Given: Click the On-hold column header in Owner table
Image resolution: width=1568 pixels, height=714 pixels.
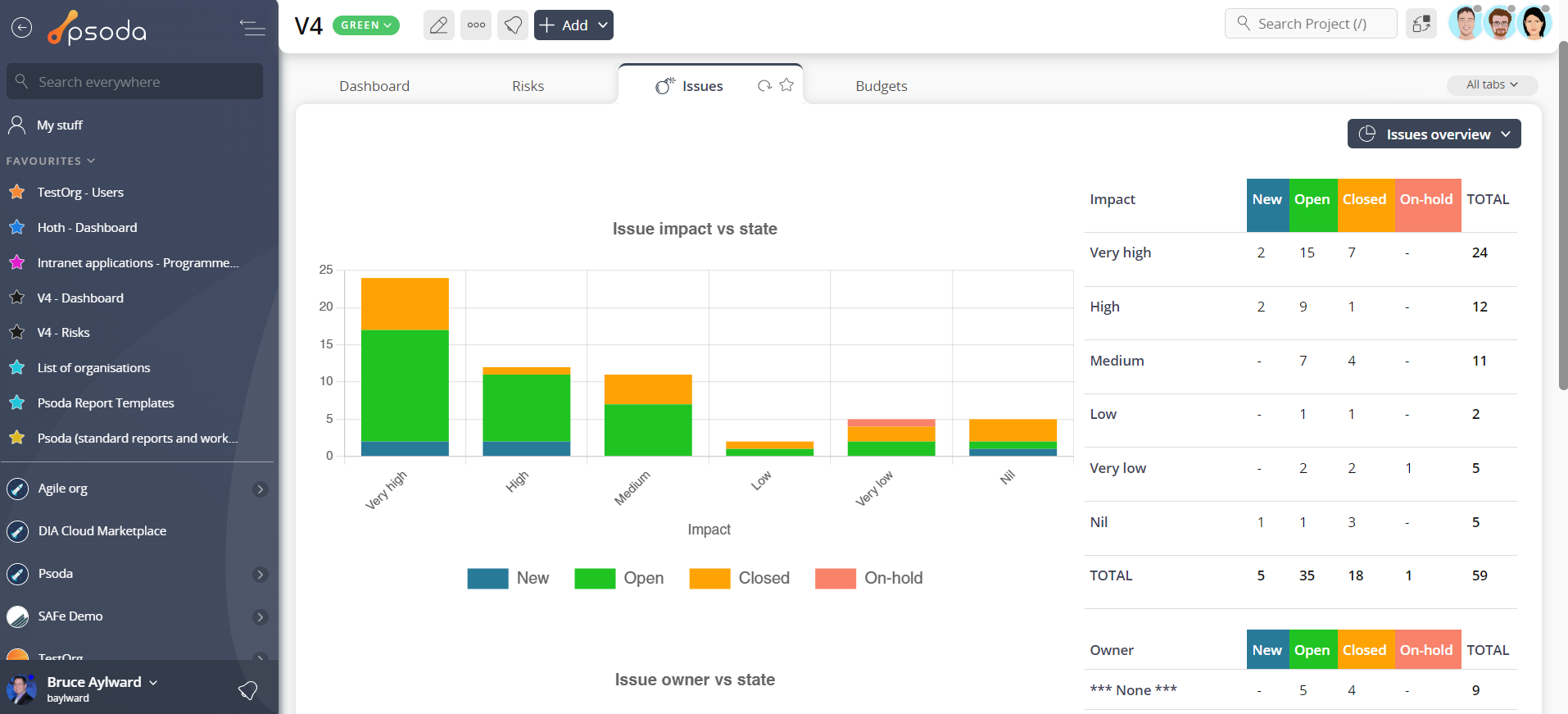Looking at the screenshot, I should 1427,649.
